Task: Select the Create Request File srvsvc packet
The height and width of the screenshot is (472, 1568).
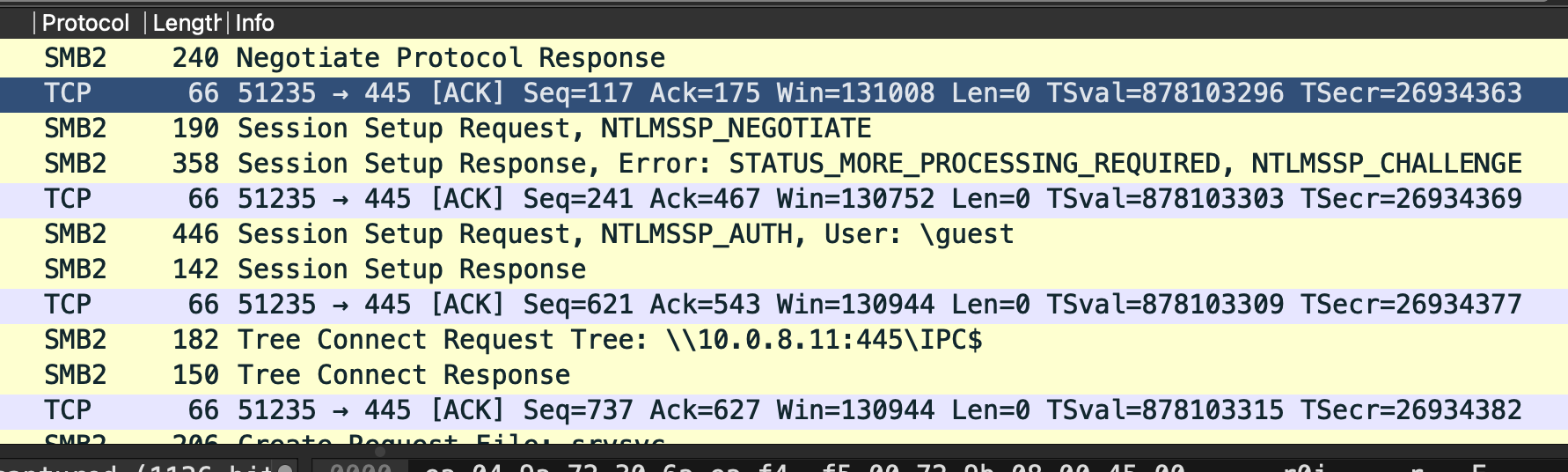Action: [451, 439]
